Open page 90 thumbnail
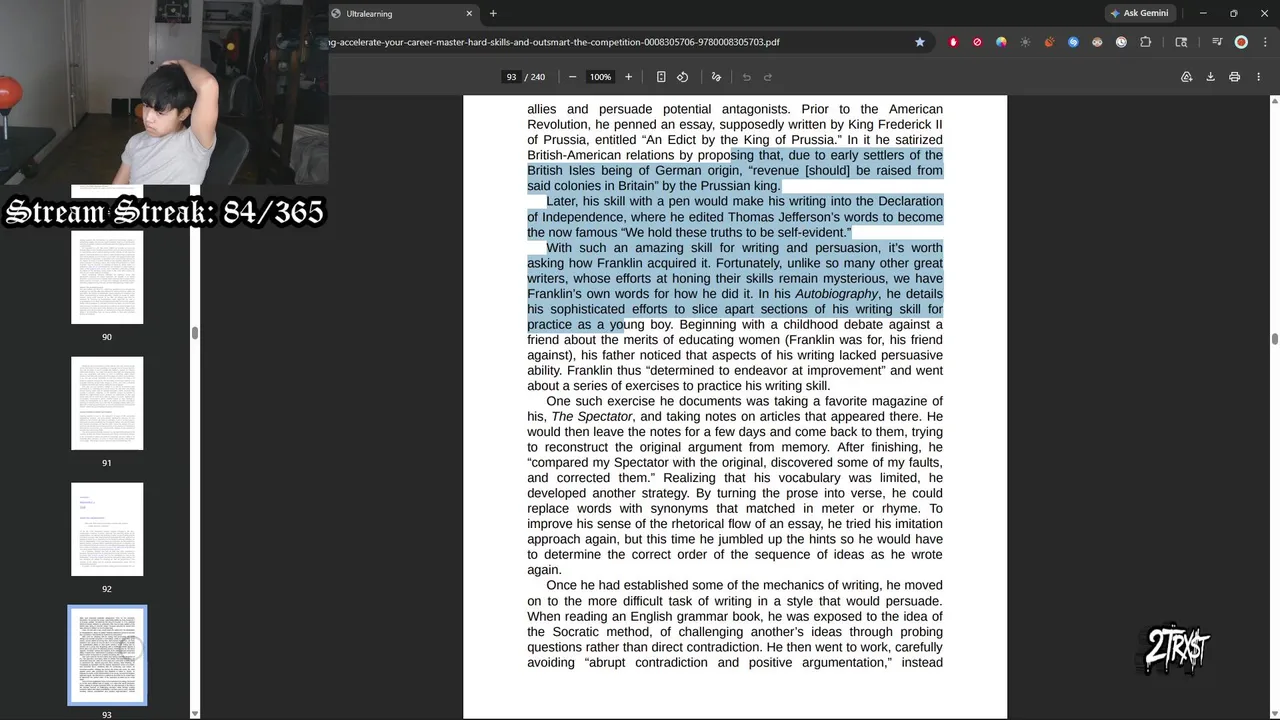The height and width of the screenshot is (720, 1280). click(107, 277)
